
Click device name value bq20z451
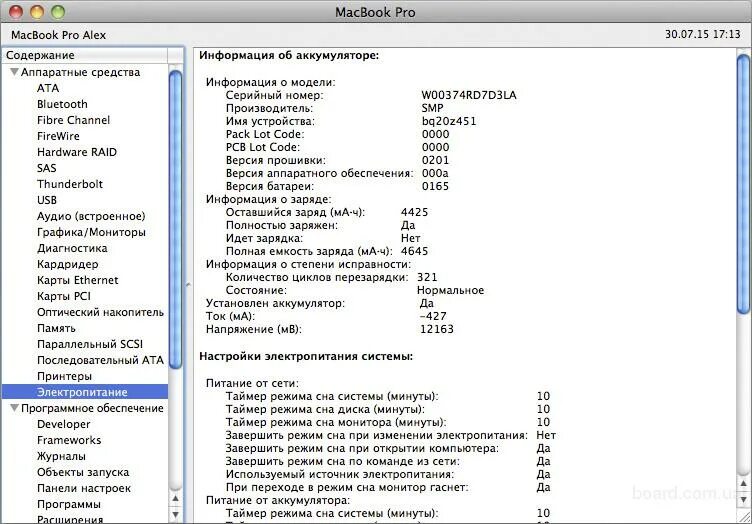(x=449, y=121)
